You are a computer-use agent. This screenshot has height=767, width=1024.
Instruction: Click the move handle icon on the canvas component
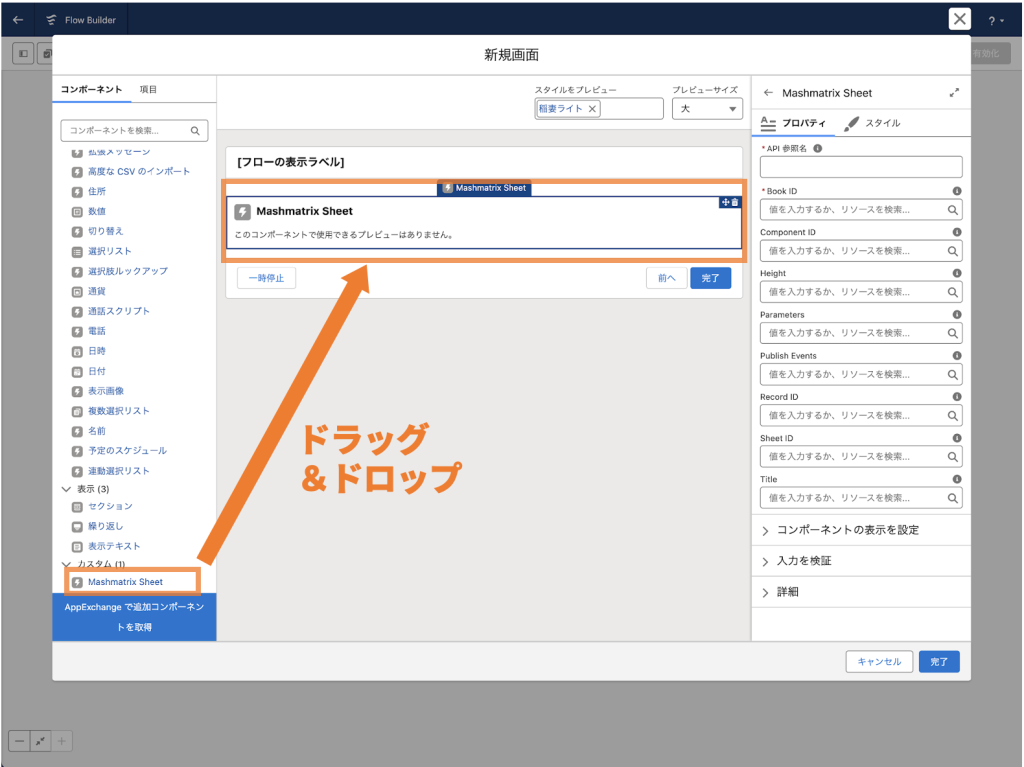[x=725, y=203]
